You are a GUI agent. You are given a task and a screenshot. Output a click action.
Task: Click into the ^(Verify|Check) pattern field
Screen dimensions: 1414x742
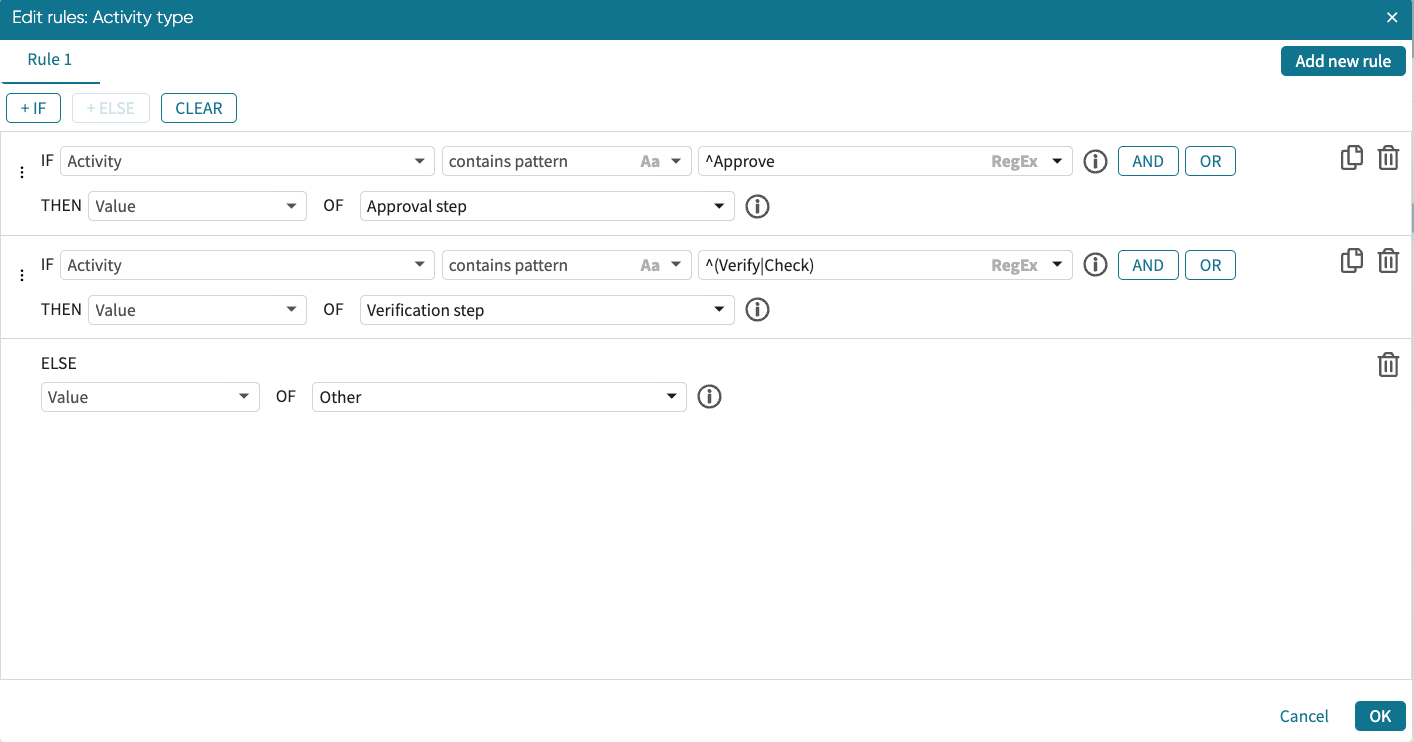(840, 265)
